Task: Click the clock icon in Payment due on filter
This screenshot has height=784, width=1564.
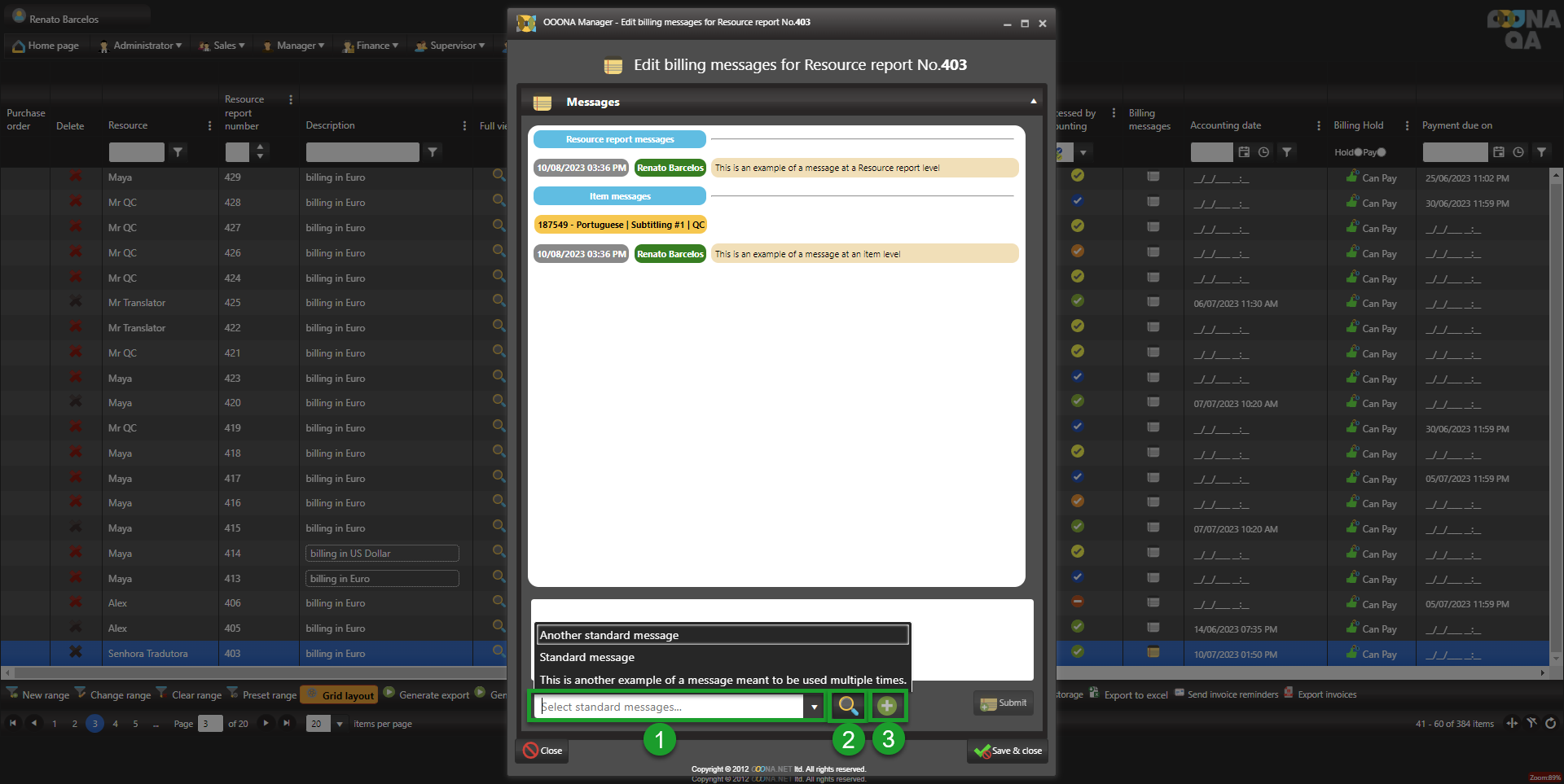Action: (x=1518, y=152)
